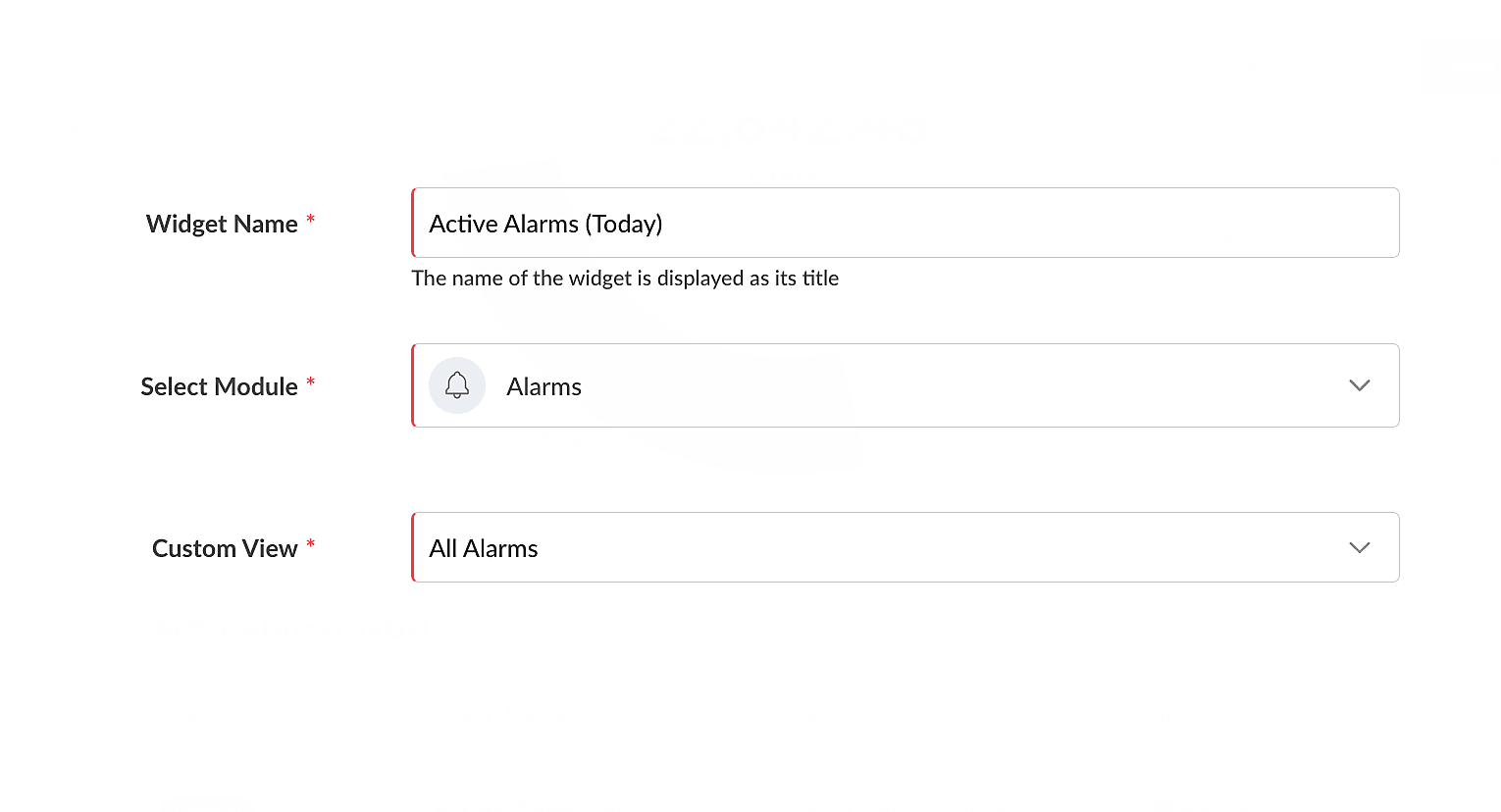The width and height of the screenshot is (1501, 812).
Task: Click the 'Custom View' field label
Action: pos(225,548)
